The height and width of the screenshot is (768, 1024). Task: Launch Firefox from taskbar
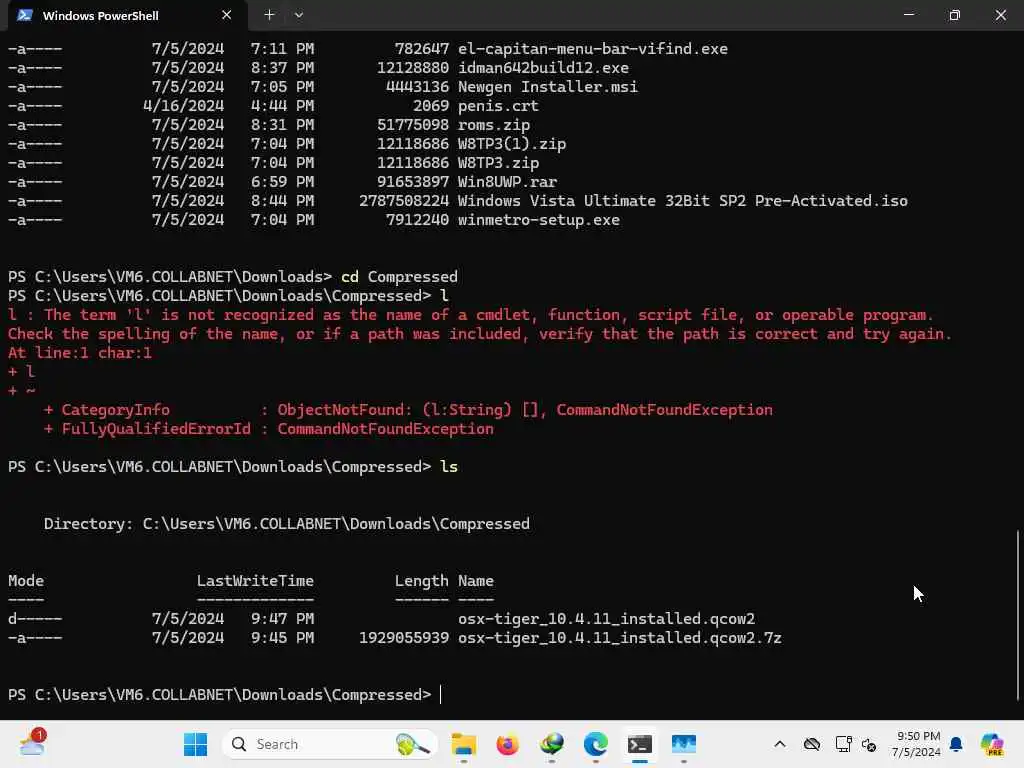507,744
